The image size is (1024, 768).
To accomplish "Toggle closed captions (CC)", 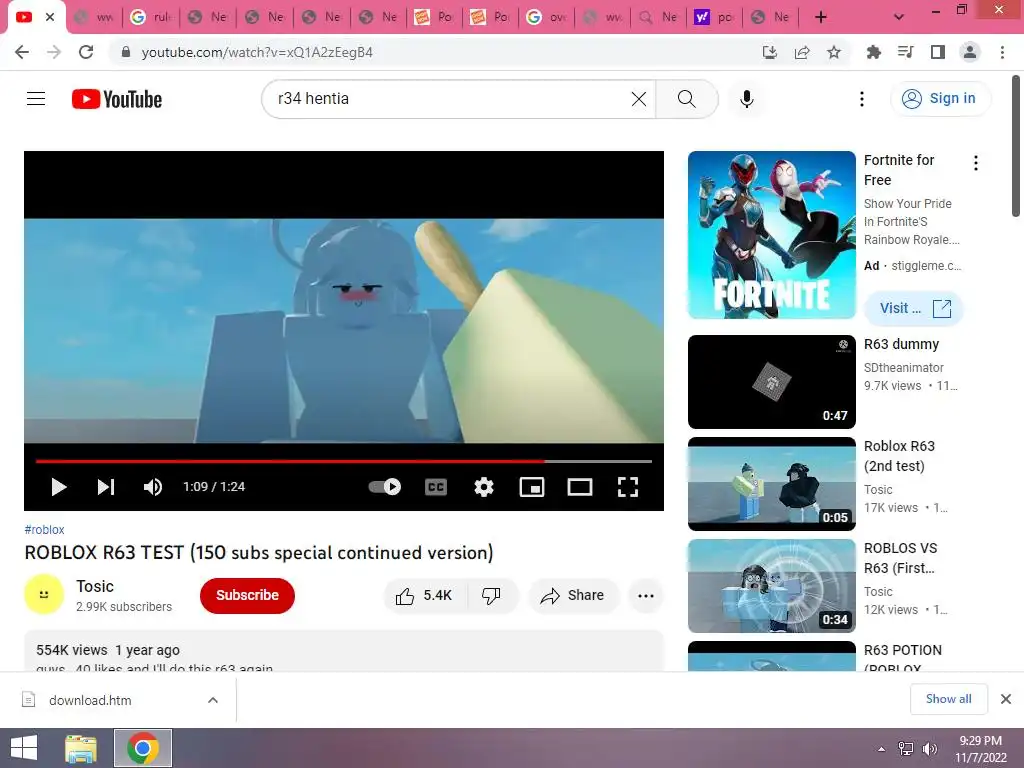I will (436, 487).
